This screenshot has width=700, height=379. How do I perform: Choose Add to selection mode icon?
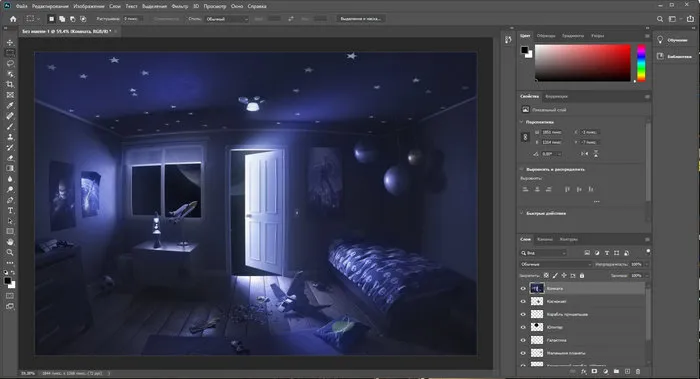point(62,19)
